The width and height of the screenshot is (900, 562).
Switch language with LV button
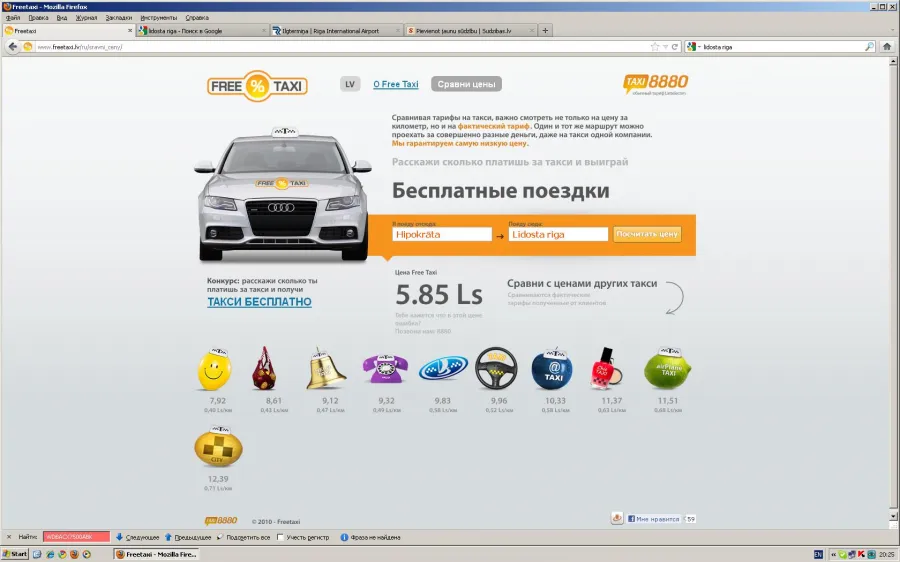[350, 84]
